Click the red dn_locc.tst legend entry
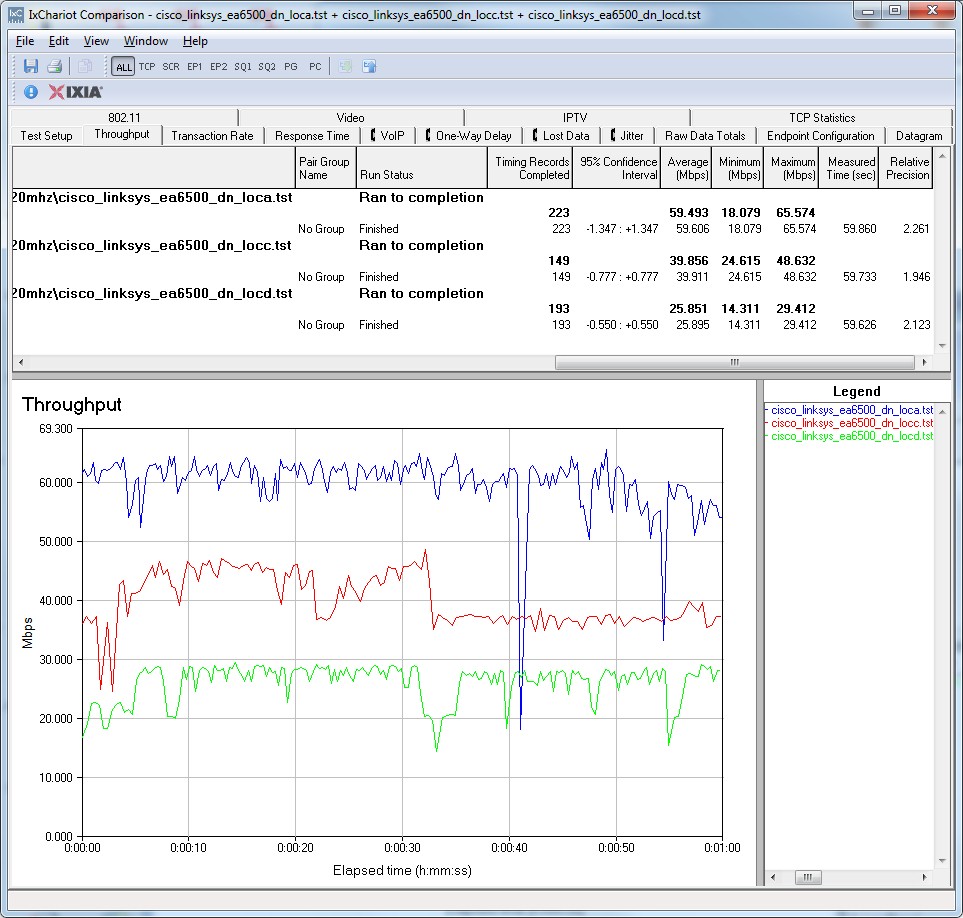Viewport: 963px width, 918px height. [x=851, y=423]
